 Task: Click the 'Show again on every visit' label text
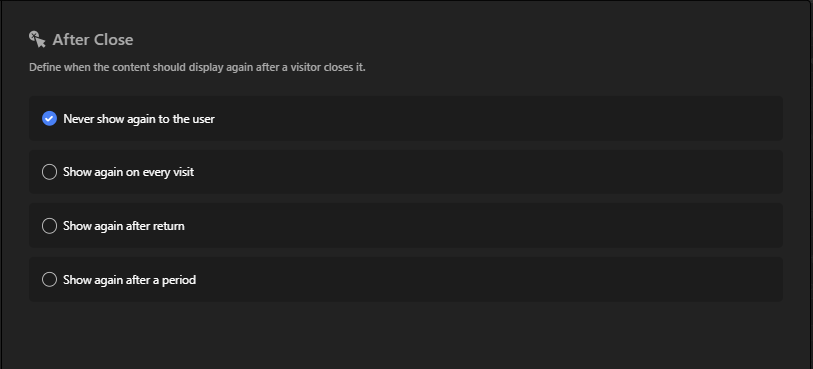(129, 172)
